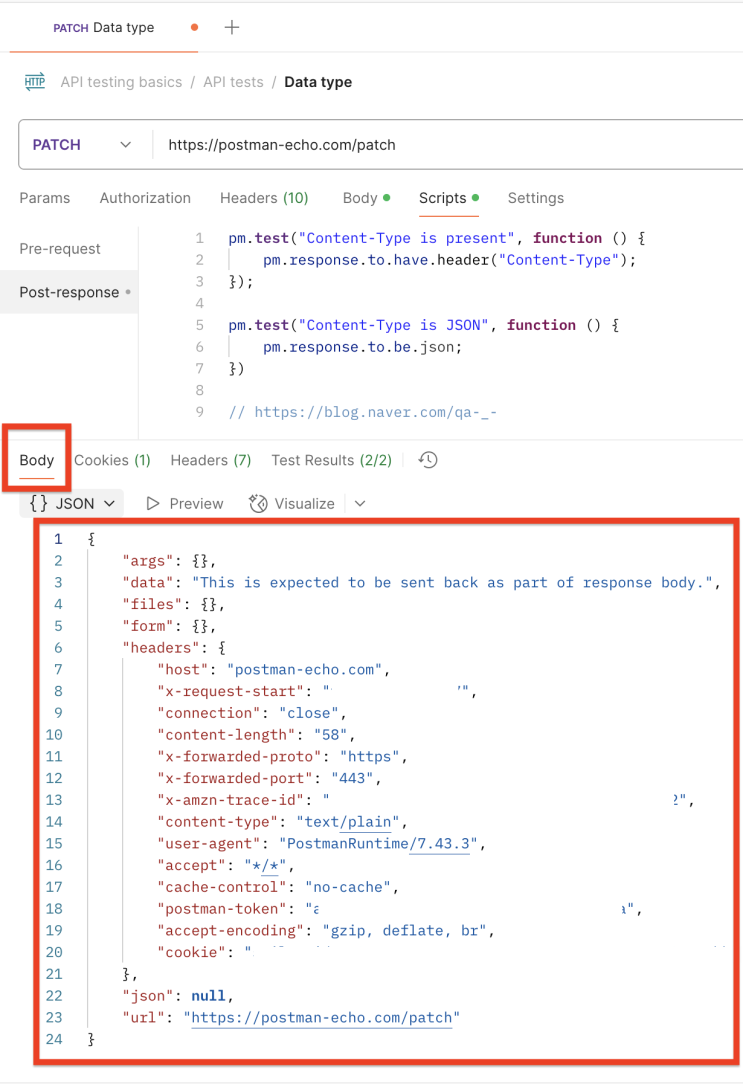Click the "host" postman-echo.com line
The width and height of the screenshot is (743, 1084).
pyautogui.click(x=274, y=669)
